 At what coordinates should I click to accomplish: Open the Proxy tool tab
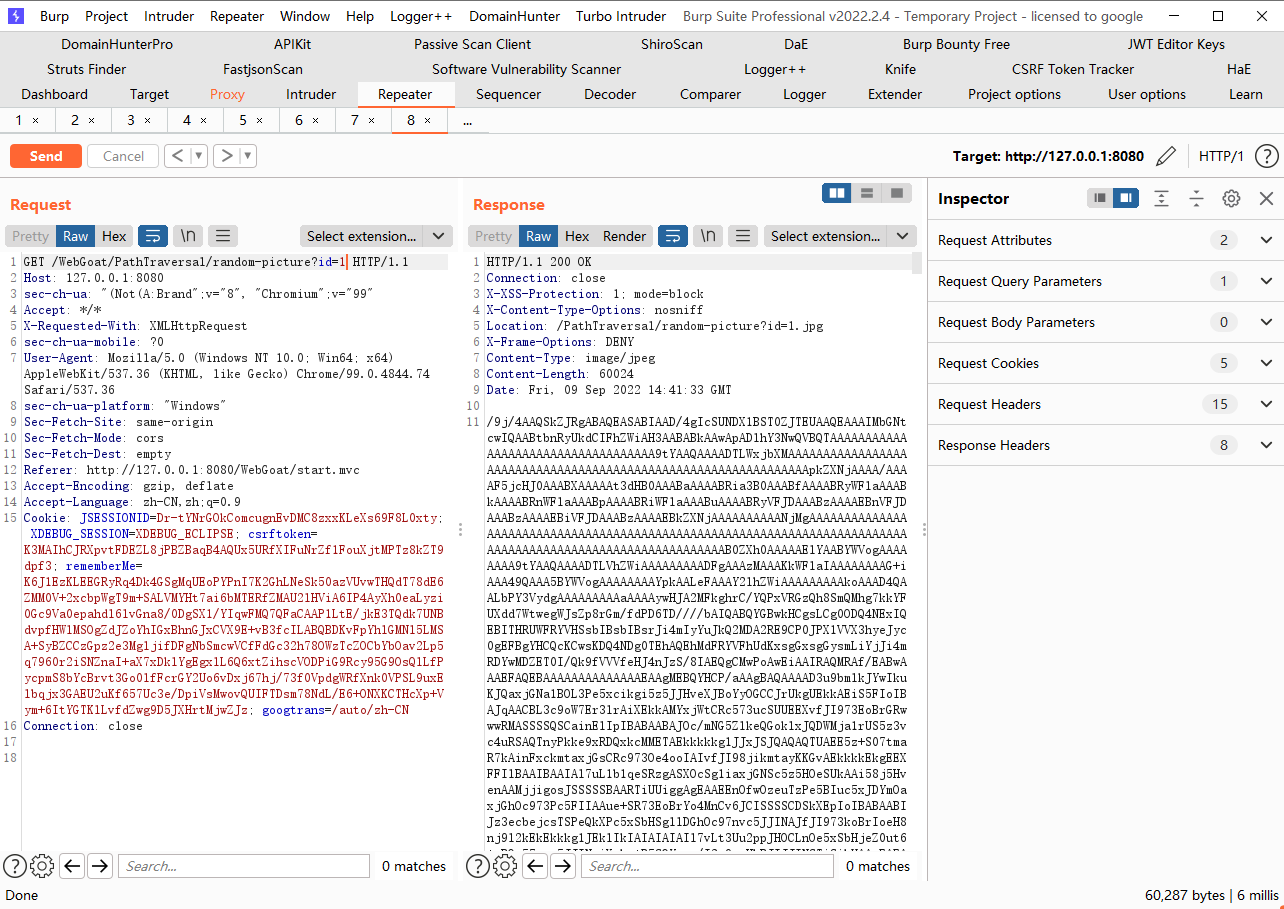point(227,94)
